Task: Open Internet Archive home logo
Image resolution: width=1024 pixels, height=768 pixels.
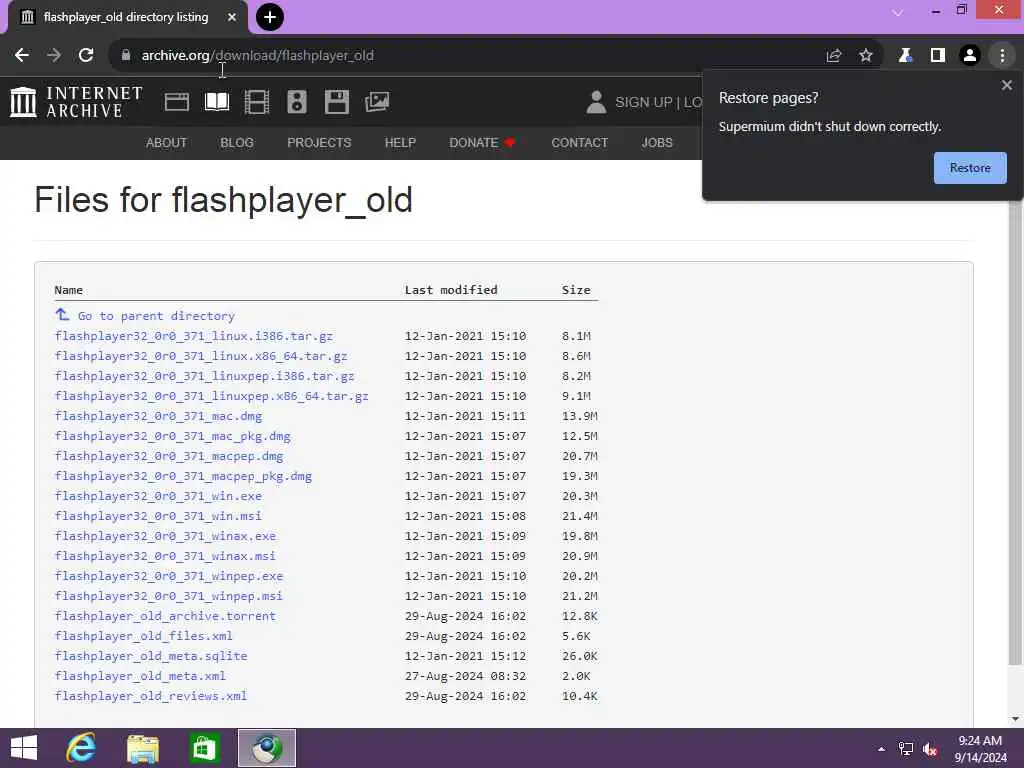Action: click(x=76, y=102)
